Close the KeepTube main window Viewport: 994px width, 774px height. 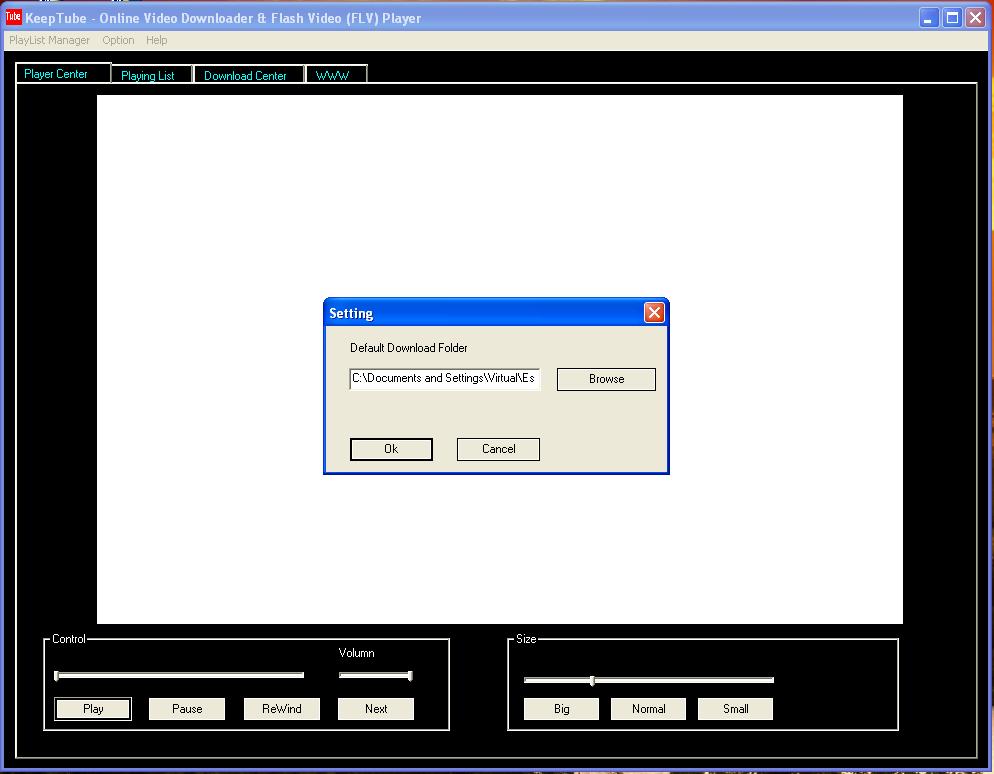point(976,18)
